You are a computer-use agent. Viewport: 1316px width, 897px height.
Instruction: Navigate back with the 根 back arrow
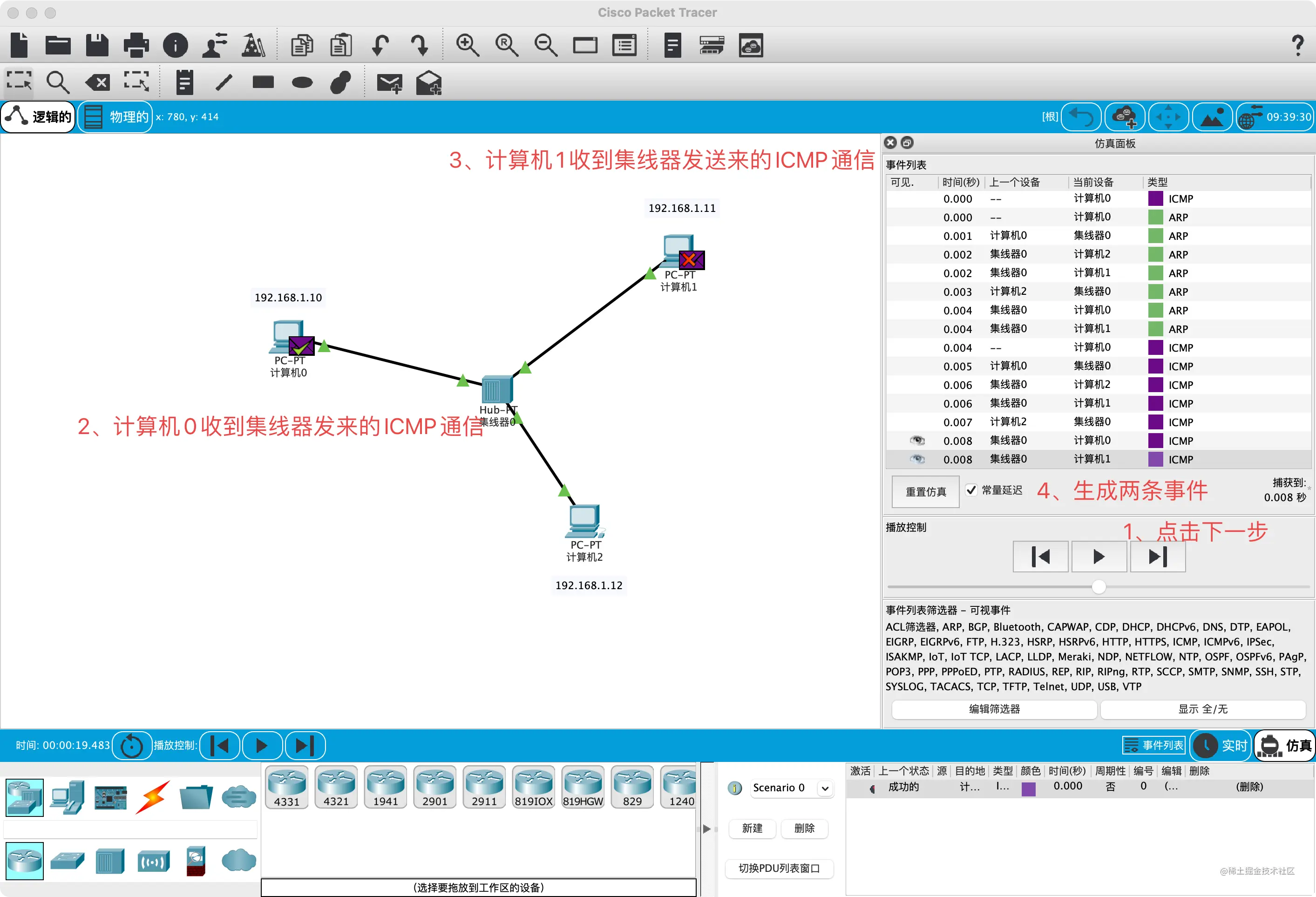1081,116
